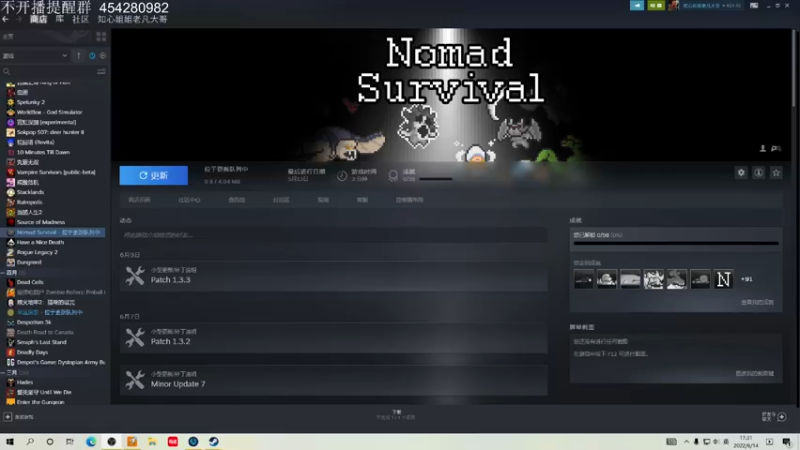Select Enter the Gungeon entry
800x450 pixels.
click(40, 402)
